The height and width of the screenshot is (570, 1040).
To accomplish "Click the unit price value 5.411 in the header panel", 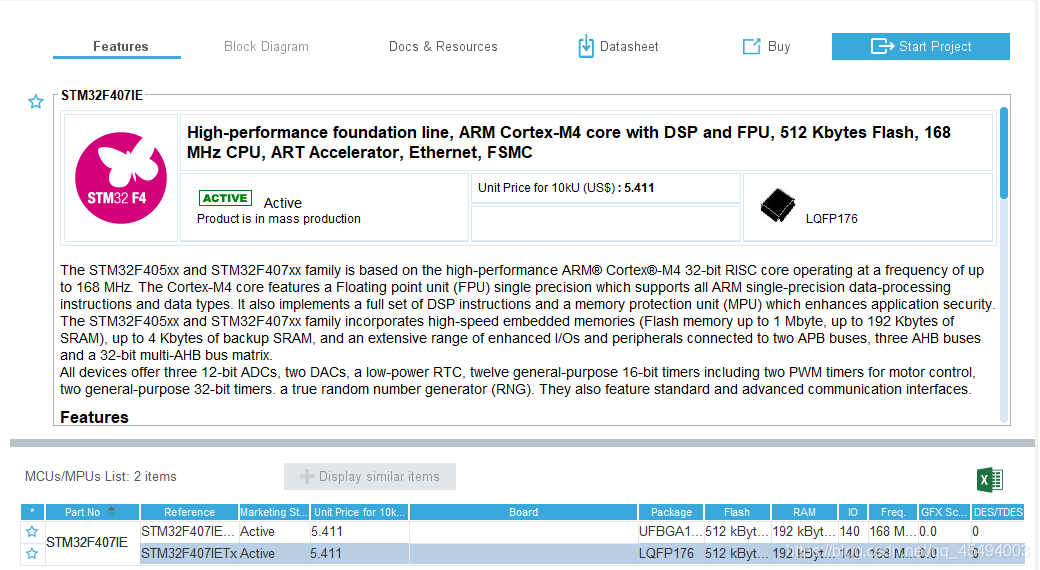I will pos(639,188).
